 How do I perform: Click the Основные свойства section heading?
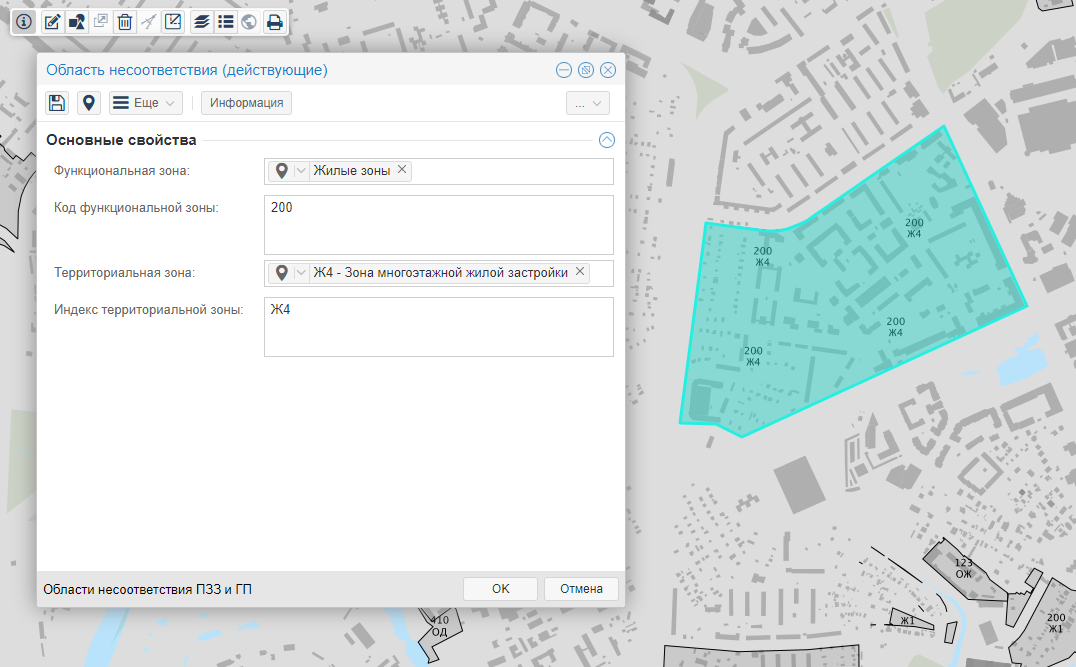121,140
